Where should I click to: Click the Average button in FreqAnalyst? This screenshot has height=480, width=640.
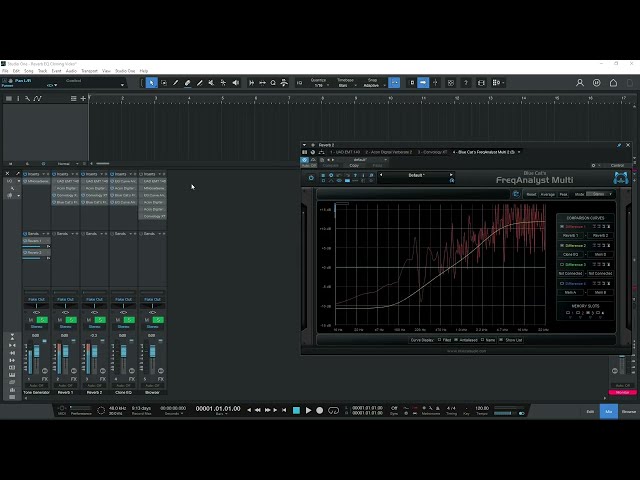pyautogui.click(x=547, y=194)
